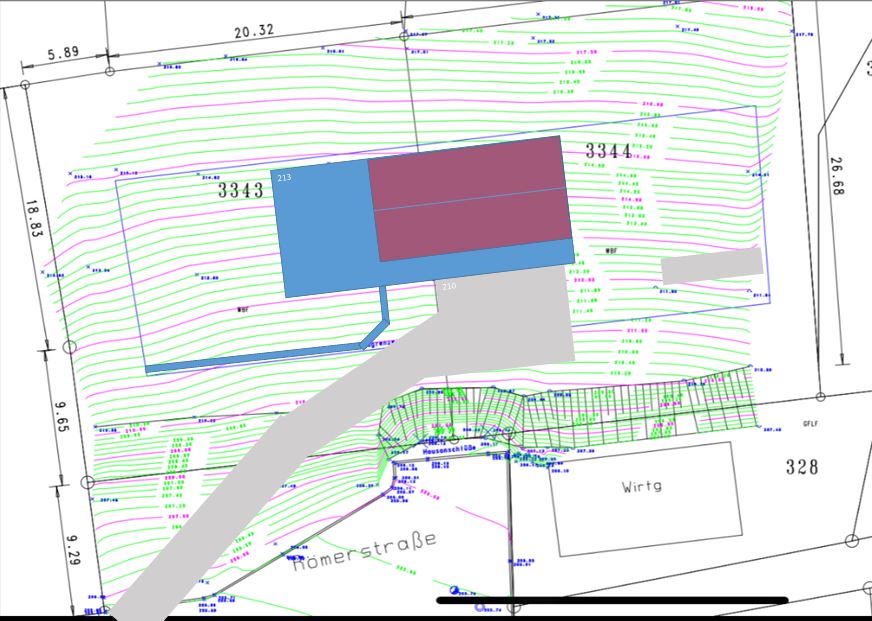This screenshot has height=621, width=872.
Task: Select the parcel number 3344 label
Action: point(608,151)
